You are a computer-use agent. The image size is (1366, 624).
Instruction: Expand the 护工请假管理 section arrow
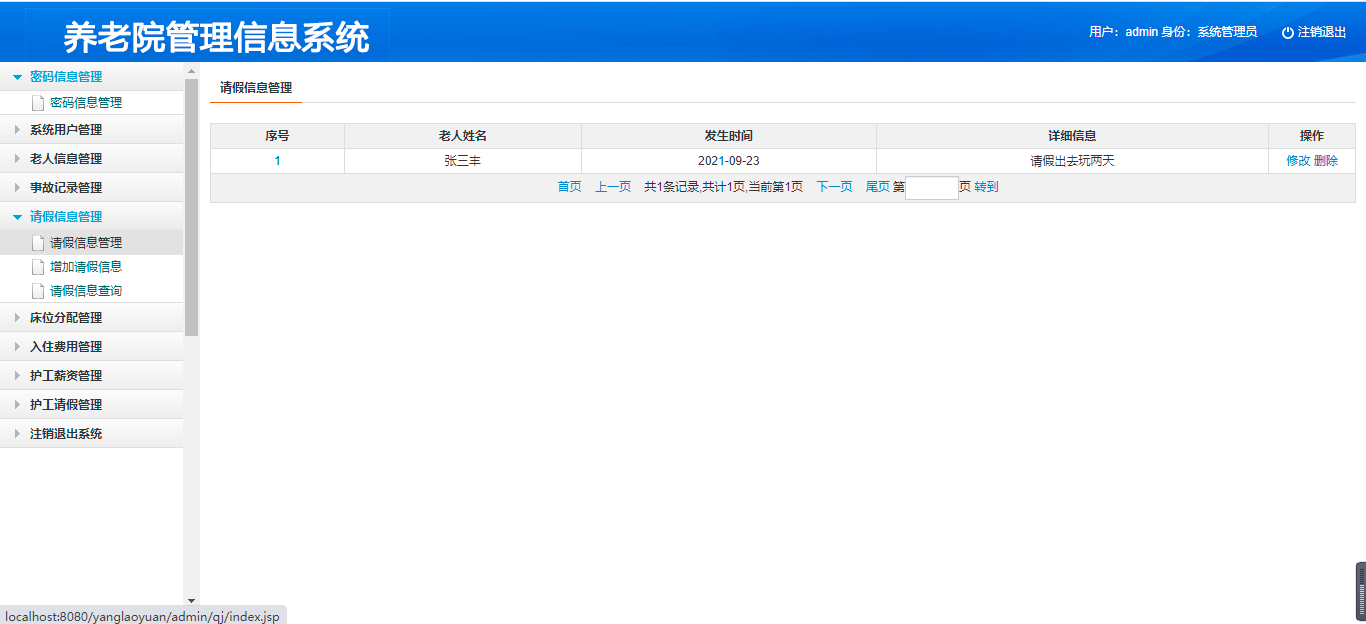[x=17, y=405]
